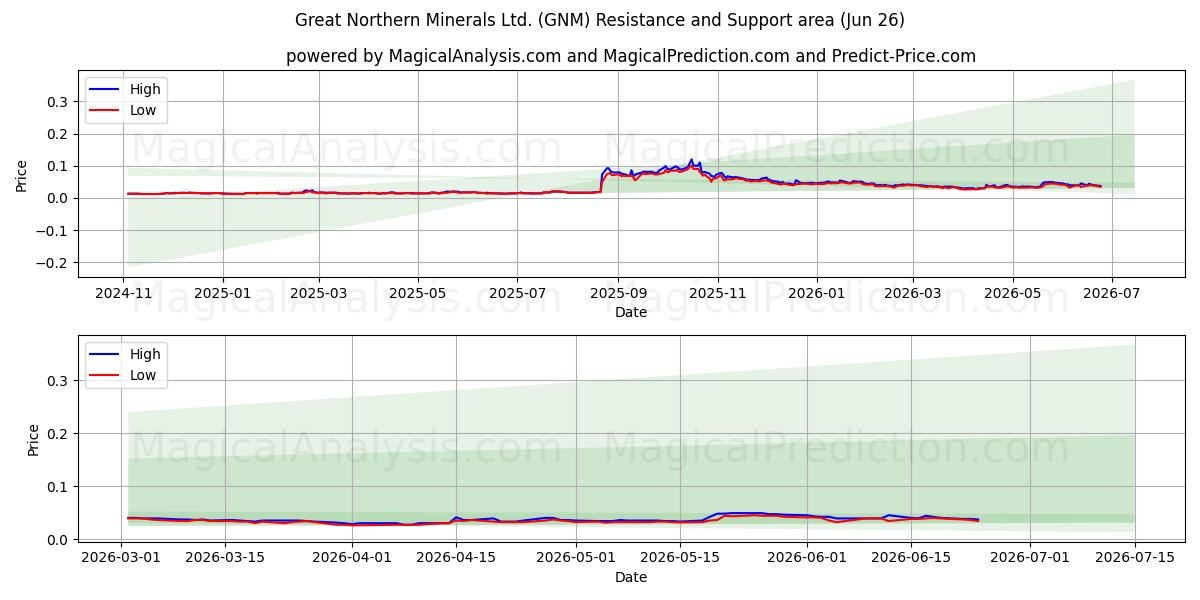Click the bottom chart 'Date' axis label

coord(631,577)
